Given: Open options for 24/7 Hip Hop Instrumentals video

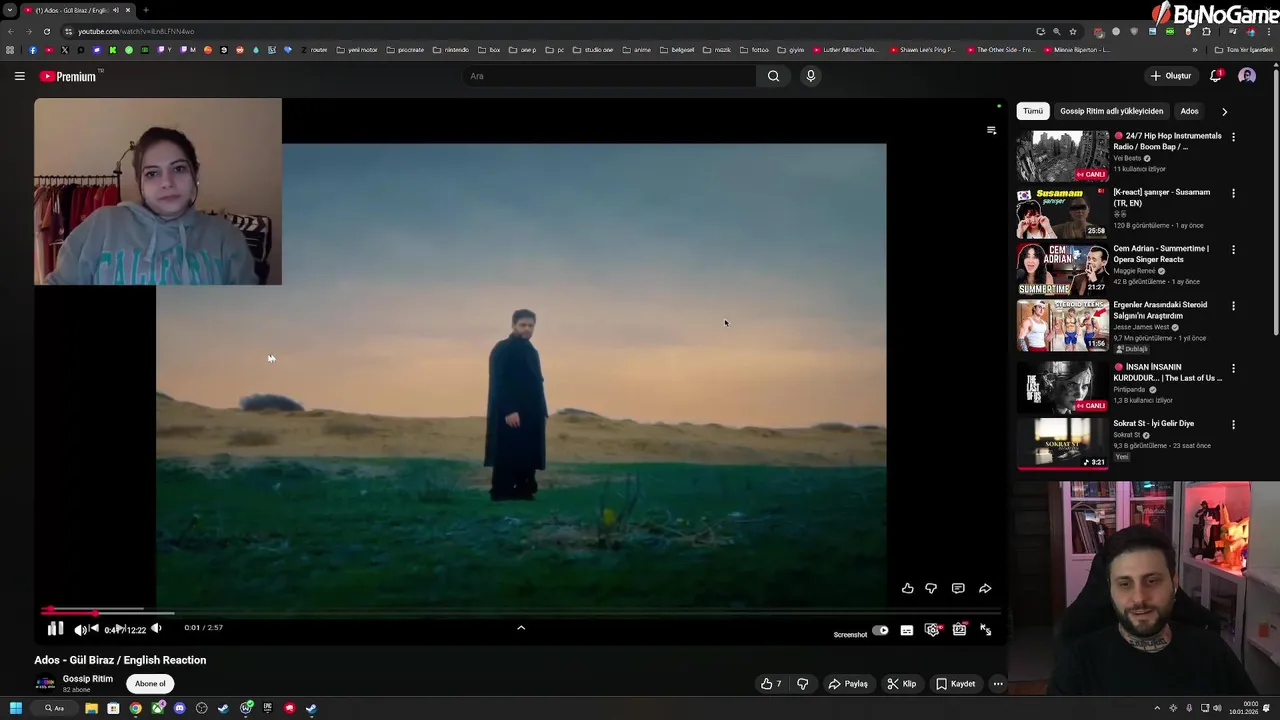Looking at the screenshot, I should [x=1233, y=137].
